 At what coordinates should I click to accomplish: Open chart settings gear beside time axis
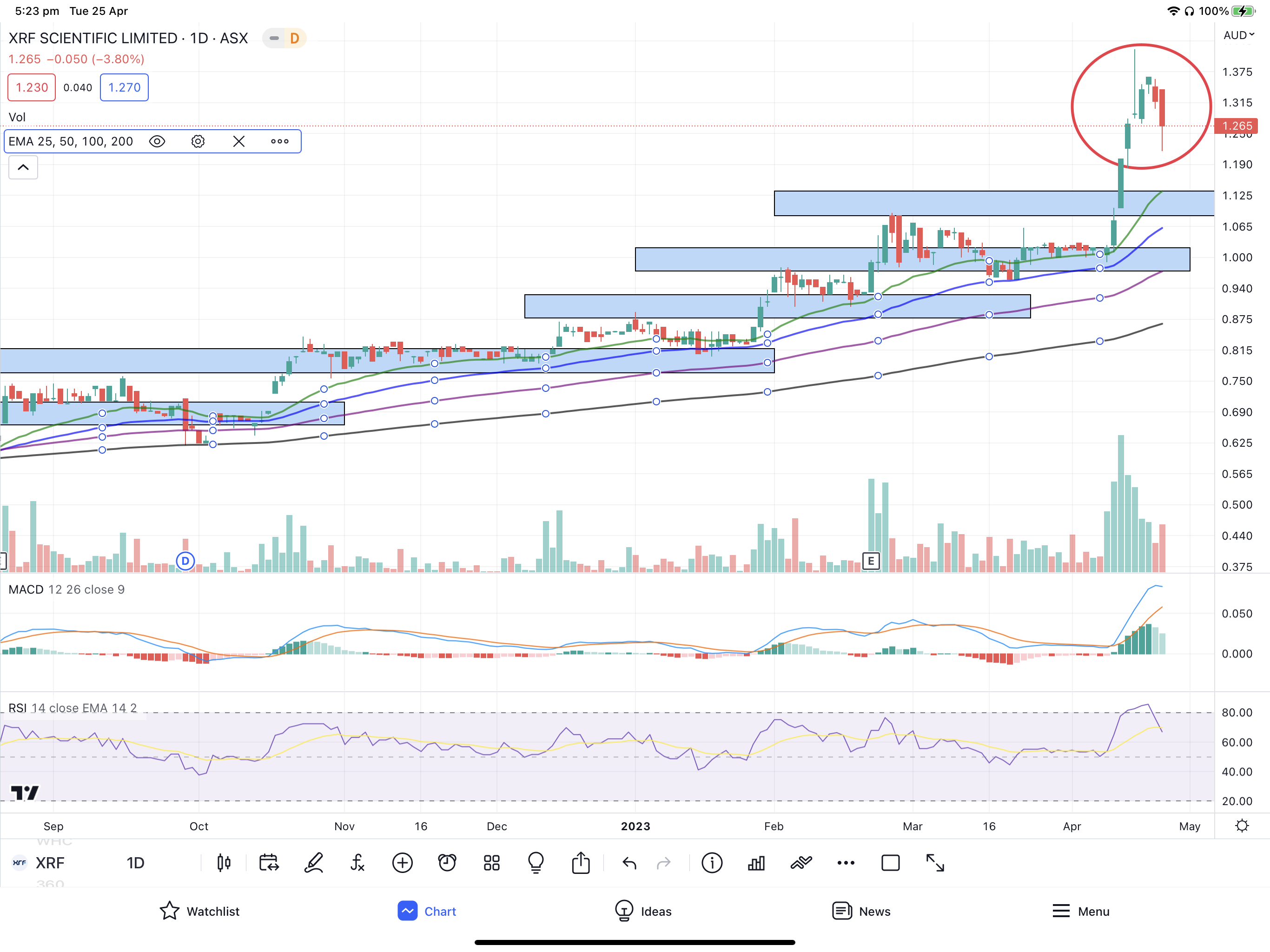1242,826
